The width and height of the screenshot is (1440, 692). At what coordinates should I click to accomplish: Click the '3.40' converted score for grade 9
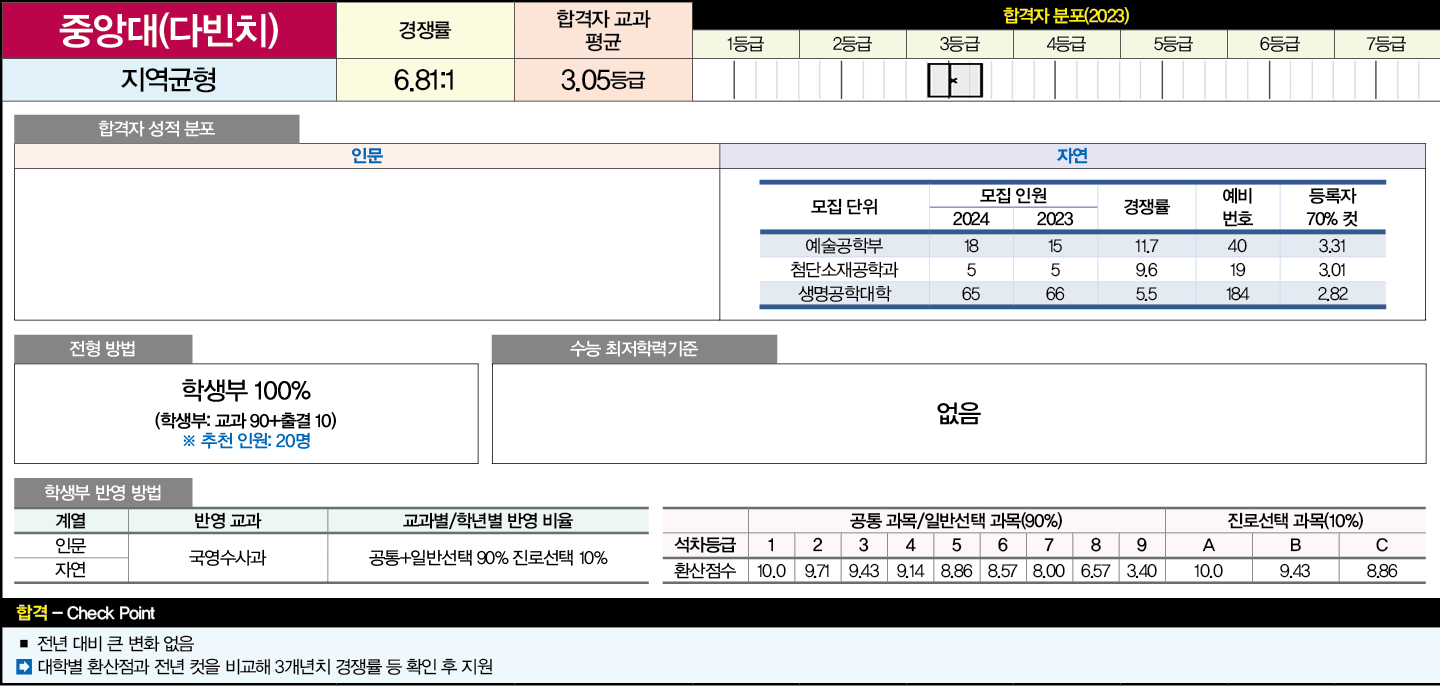pyautogui.click(x=1141, y=571)
